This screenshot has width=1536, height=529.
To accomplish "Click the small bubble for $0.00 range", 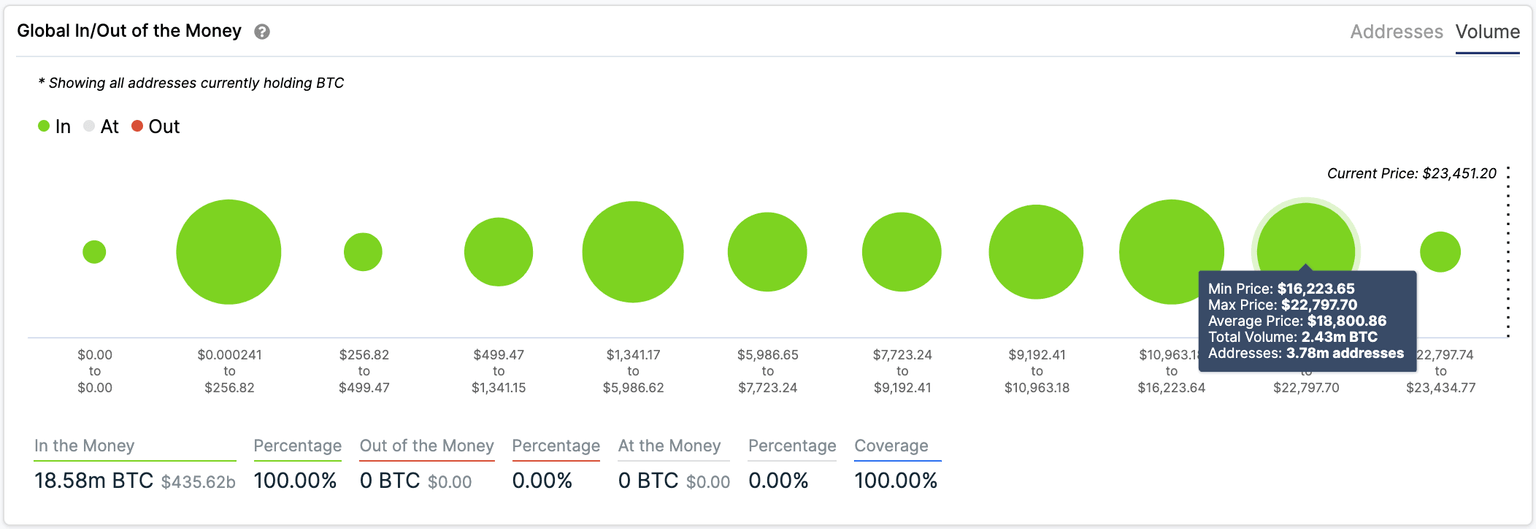I will point(94,252).
